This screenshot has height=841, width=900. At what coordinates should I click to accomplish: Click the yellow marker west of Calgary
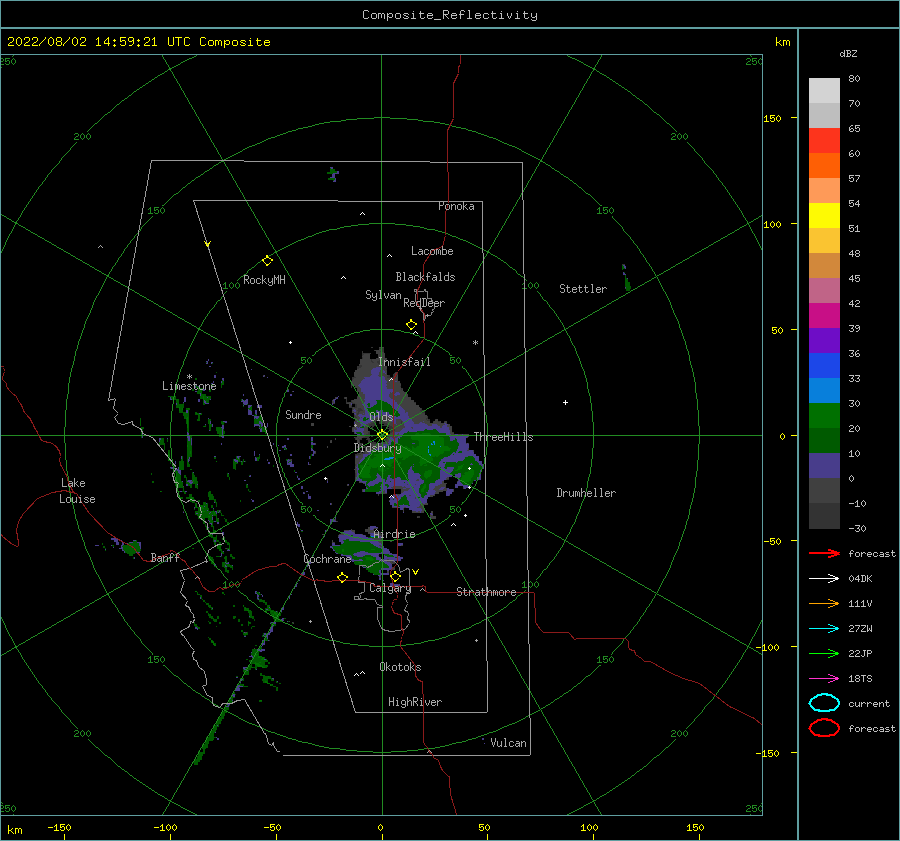pos(343,578)
